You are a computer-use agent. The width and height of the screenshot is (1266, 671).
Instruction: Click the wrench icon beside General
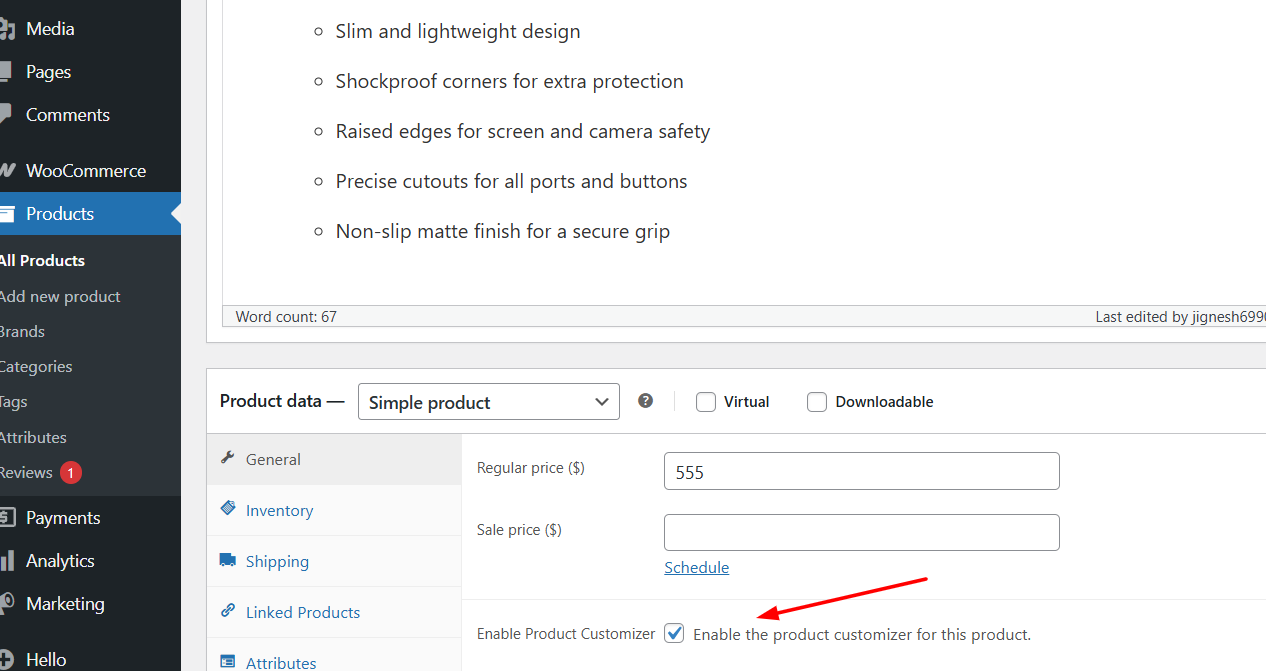[x=228, y=458]
